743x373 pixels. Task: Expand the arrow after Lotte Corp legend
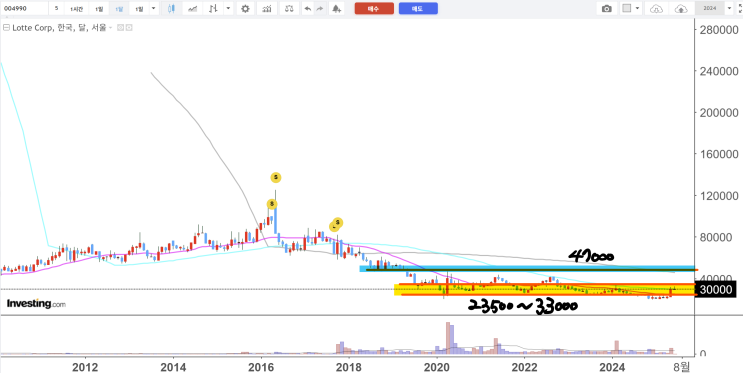tap(110, 28)
